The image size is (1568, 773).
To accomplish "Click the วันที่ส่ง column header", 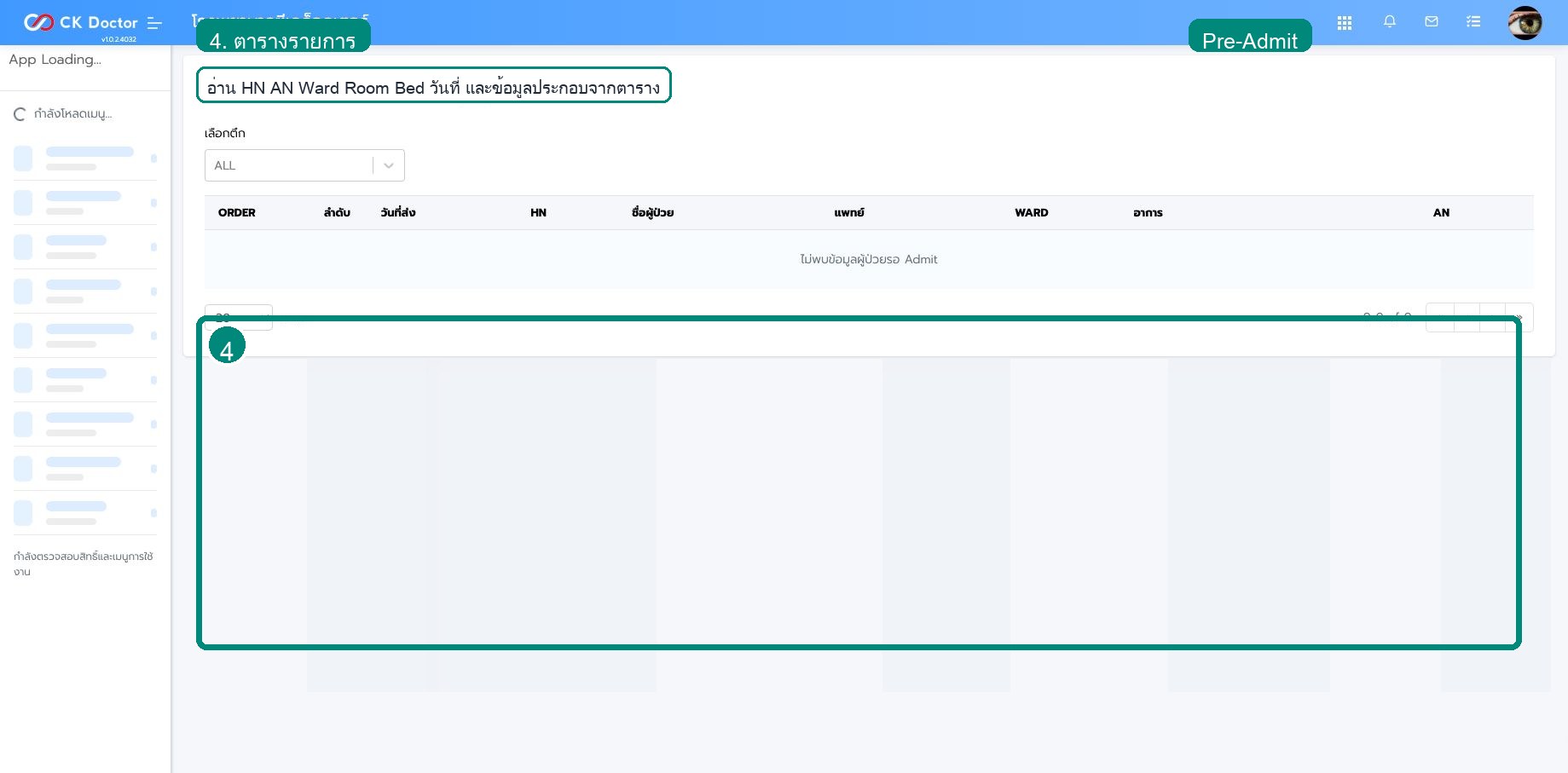I will (398, 212).
